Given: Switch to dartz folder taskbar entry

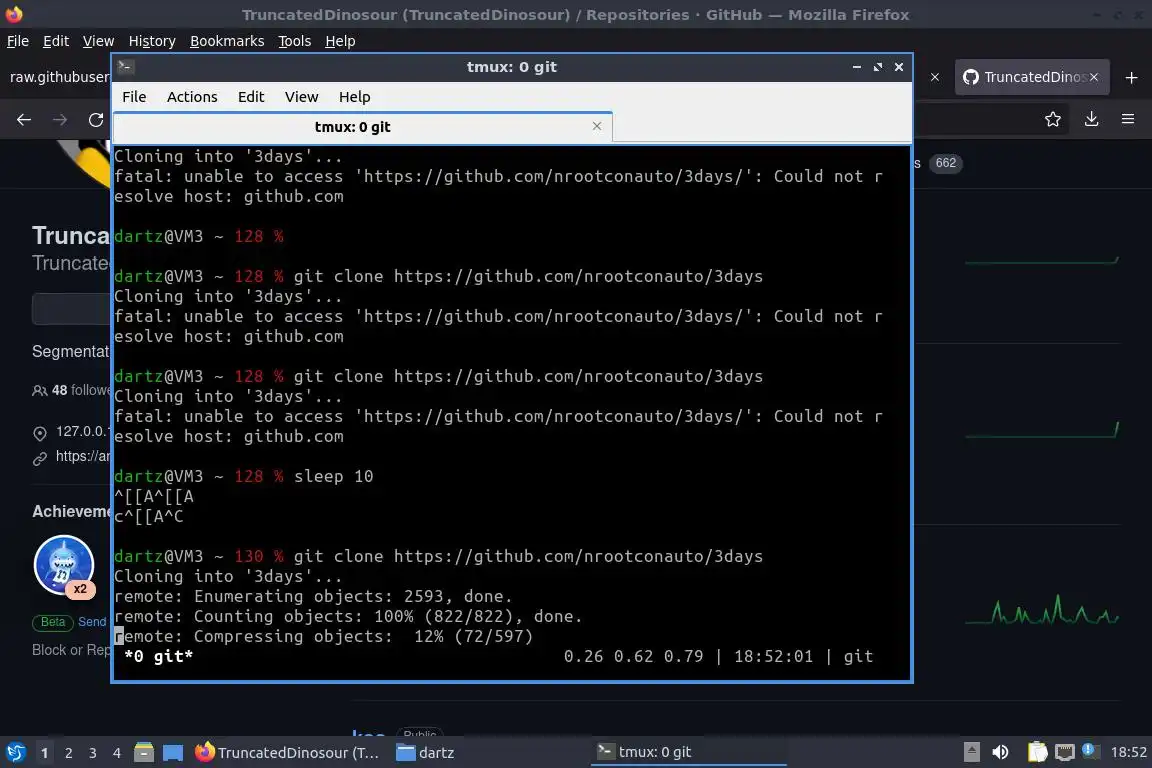Looking at the screenshot, I should [x=425, y=753].
